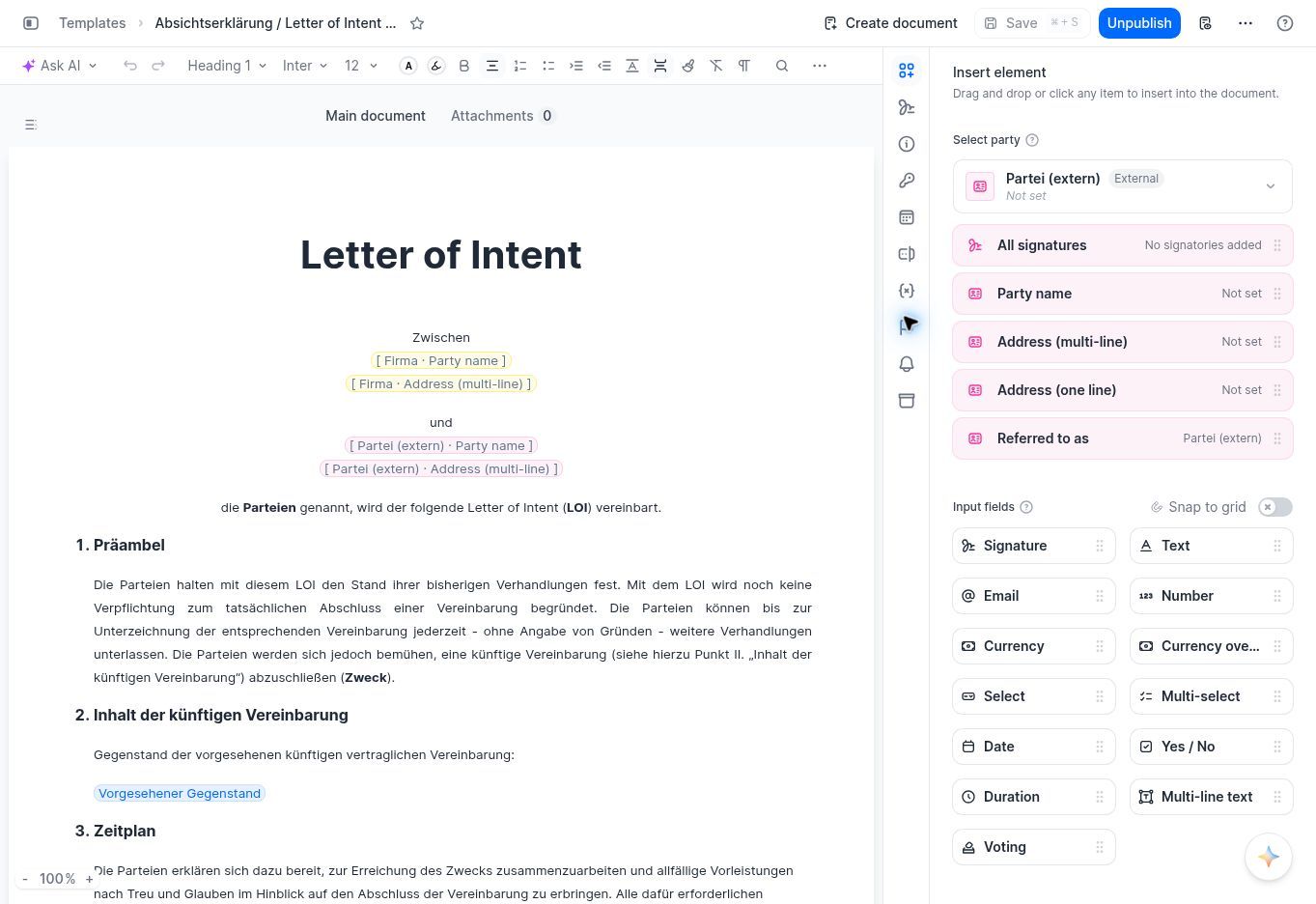Image resolution: width=1316 pixels, height=904 pixels.
Task: Zoom in with the plus button
Action: point(90,879)
